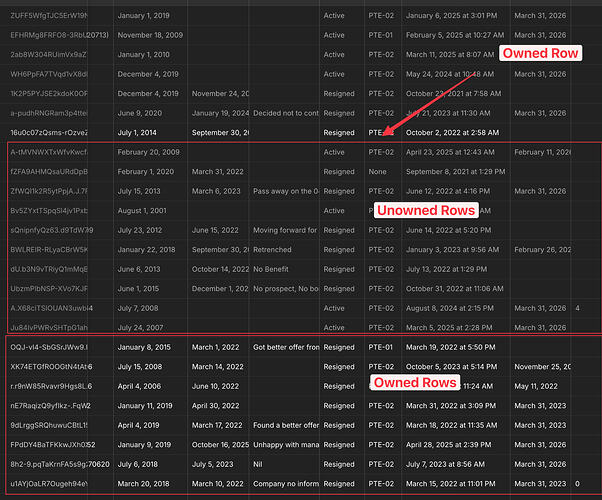Click 'October 31, 2022 at 11:06 AM' cell
The height and width of the screenshot is (500, 602).
pyautogui.click(x=455, y=289)
